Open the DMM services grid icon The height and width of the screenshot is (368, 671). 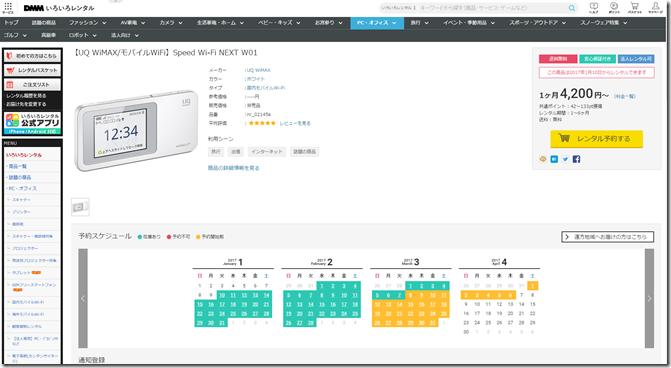click(x=8, y=6)
